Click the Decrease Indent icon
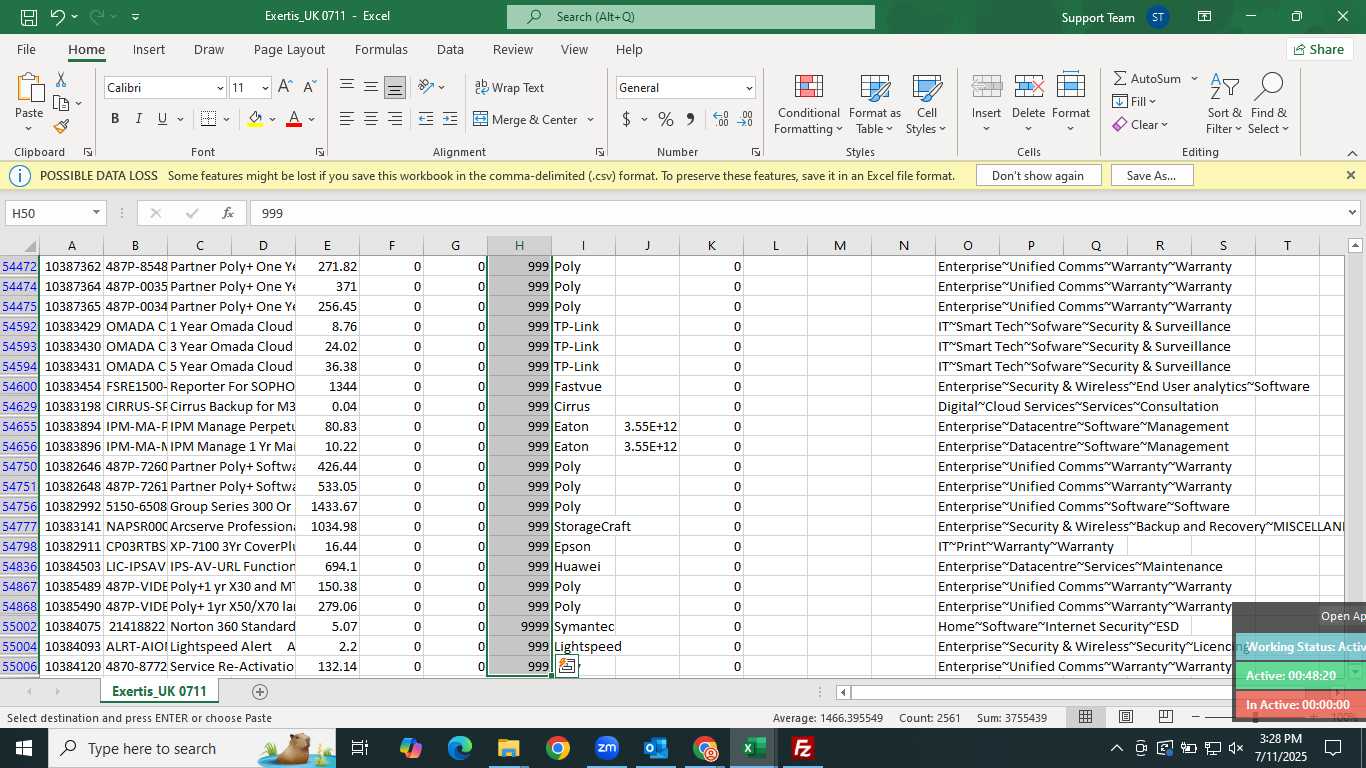This screenshot has width=1366, height=768. click(426, 119)
